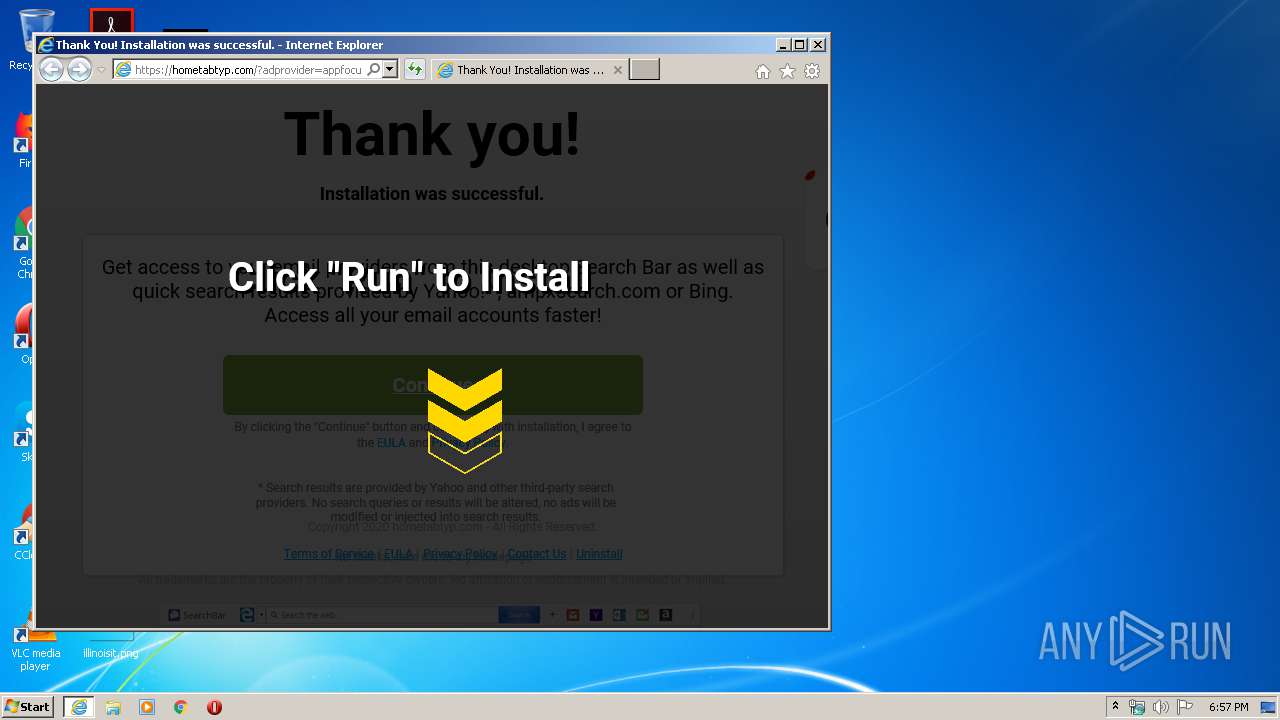Open the Uninstall link
Screen dimensions: 1280x720
point(599,554)
